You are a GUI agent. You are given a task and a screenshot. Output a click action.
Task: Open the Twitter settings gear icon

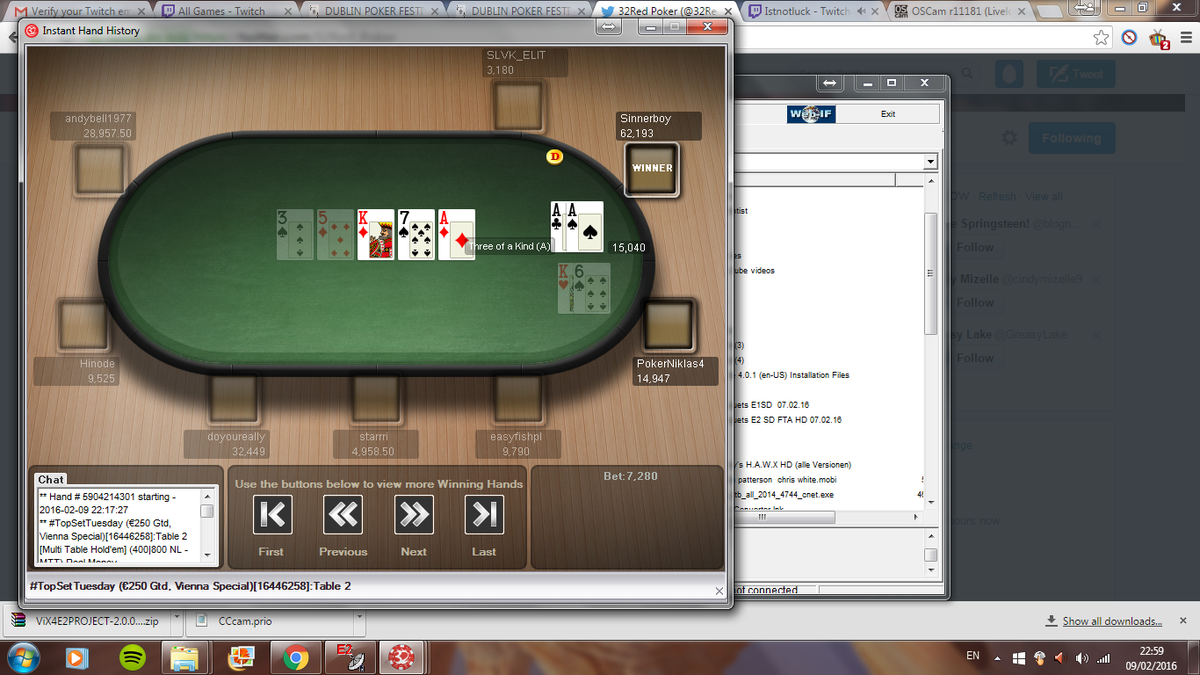1009,137
